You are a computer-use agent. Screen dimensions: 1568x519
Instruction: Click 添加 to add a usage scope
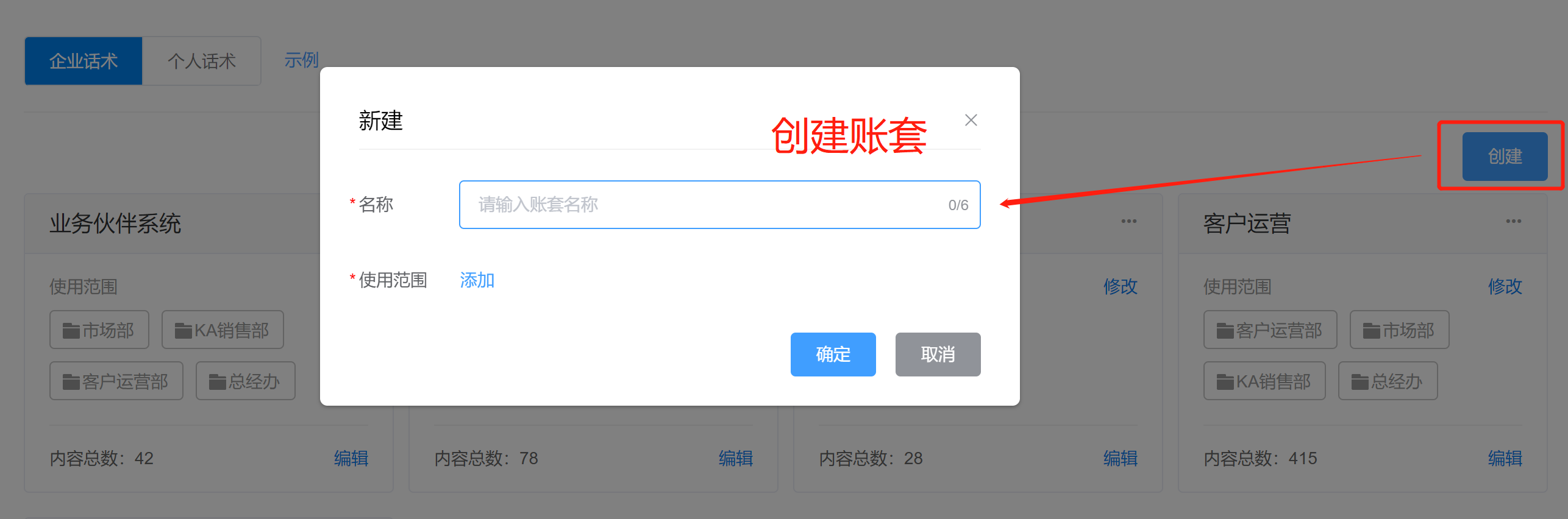477,280
